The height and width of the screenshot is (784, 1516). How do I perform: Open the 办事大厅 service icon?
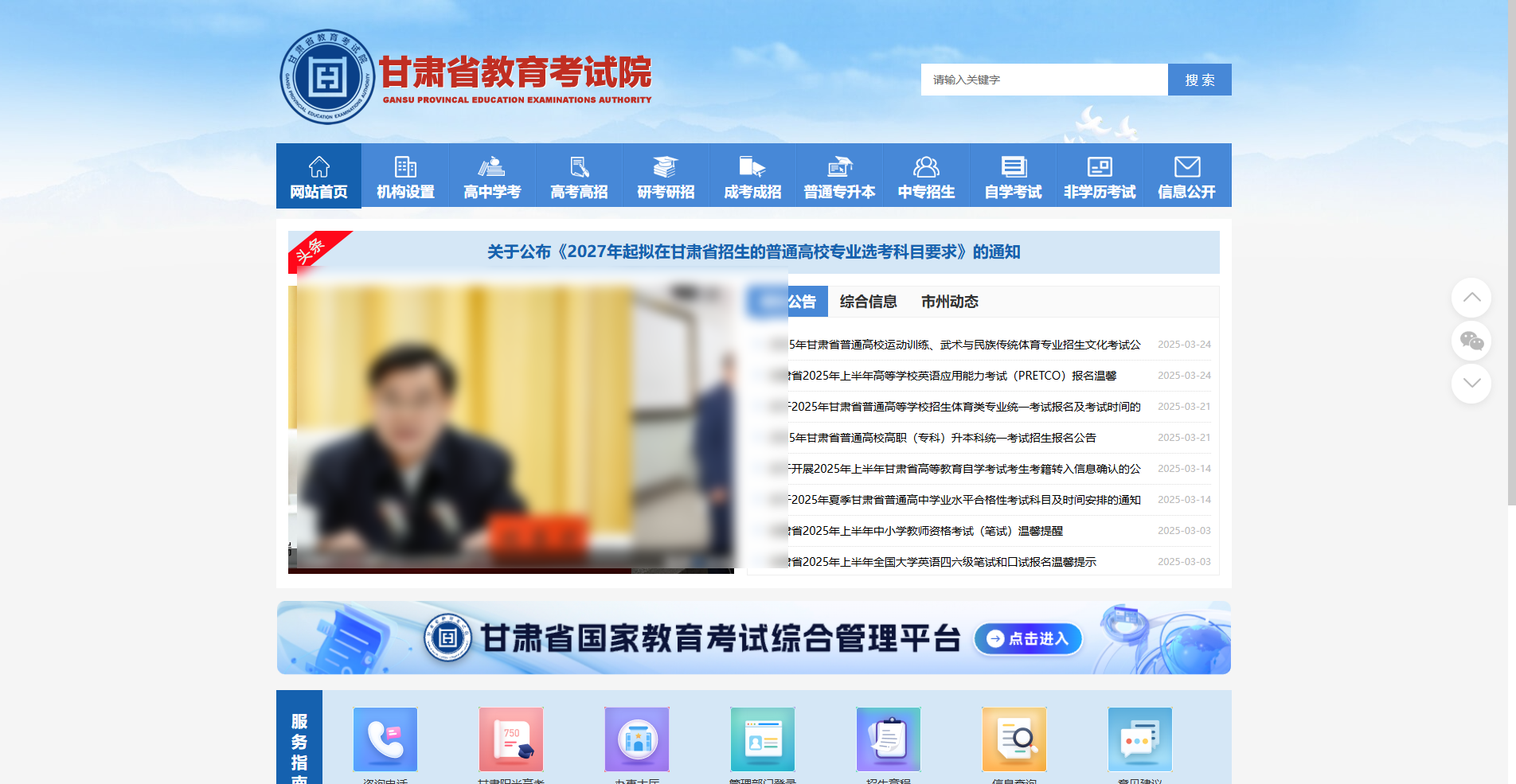tap(636, 739)
